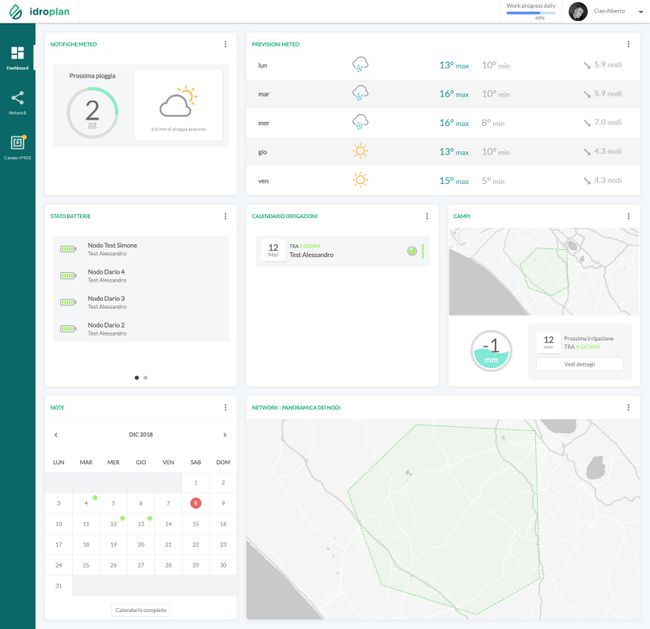Click the DIC 2018 month label
This screenshot has height=629, width=650.
pyautogui.click(x=141, y=435)
